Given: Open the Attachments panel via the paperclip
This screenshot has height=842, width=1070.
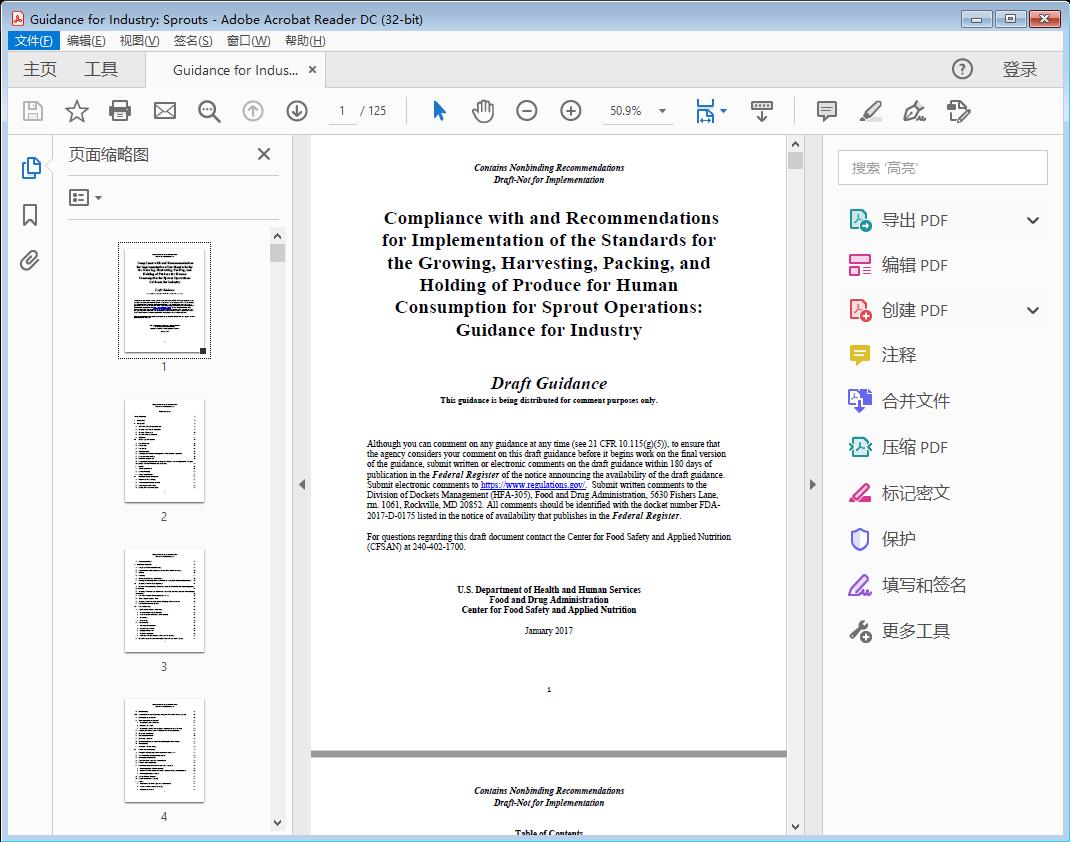Looking at the screenshot, I should [x=30, y=260].
